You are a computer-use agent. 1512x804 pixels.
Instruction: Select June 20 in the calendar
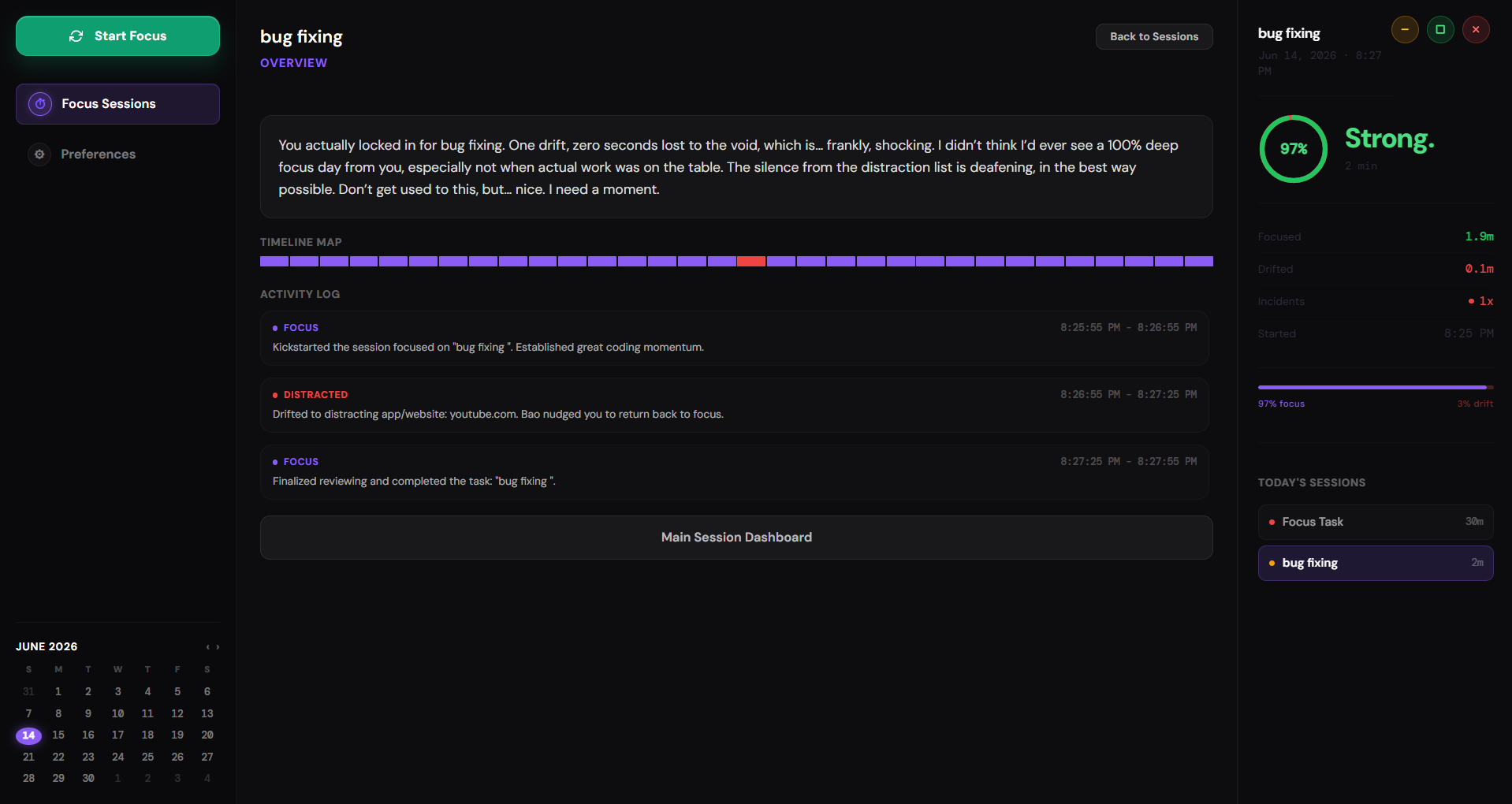click(207, 735)
